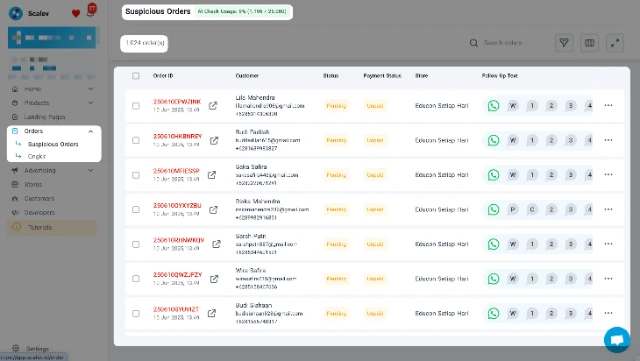
Task: Open the Tutorials section
Action: (52, 227)
